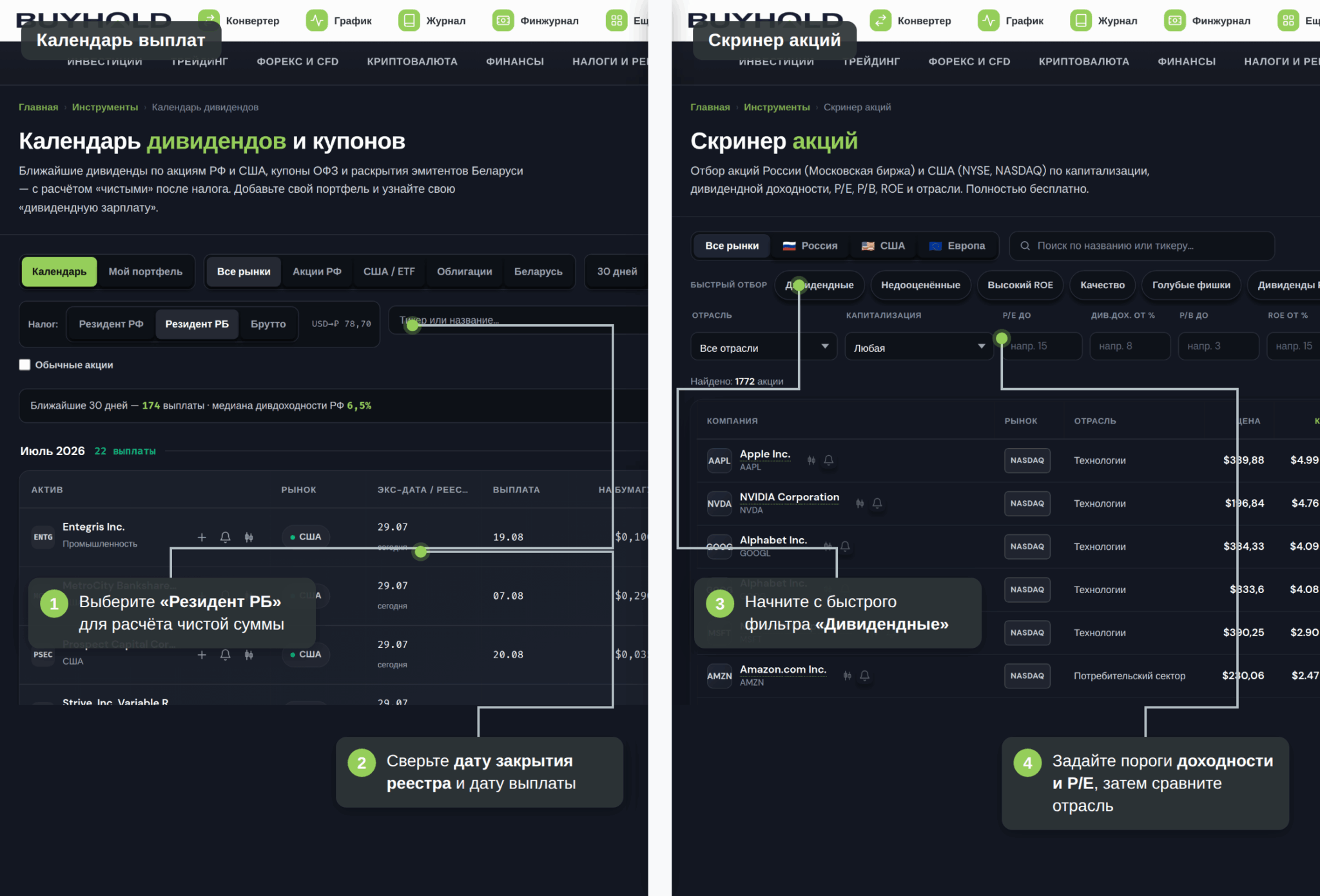Click the bell icon next to Amazon.com Inc.
Image resolution: width=1320 pixels, height=896 pixels.
tap(865, 676)
